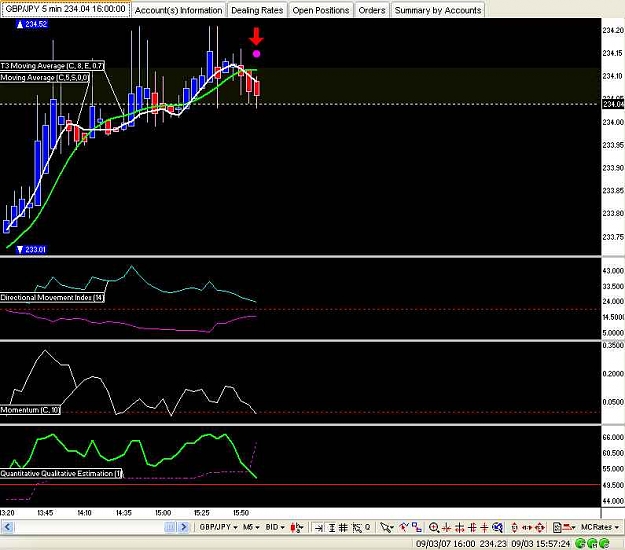
Task: Click the 234.52 high price marker
Action: [x=32, y=24]
